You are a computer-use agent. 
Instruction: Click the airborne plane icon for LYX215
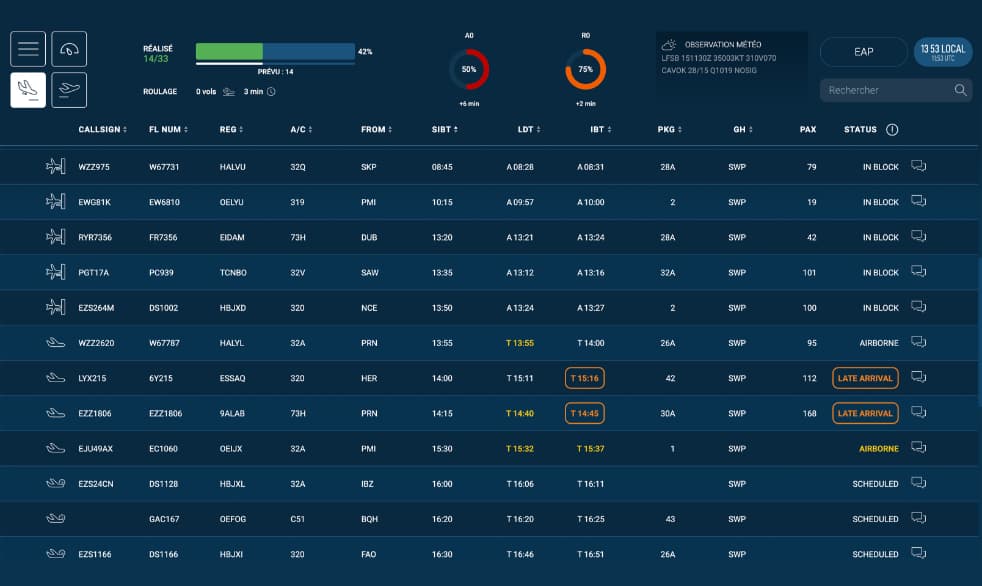(x=56, y=378)
